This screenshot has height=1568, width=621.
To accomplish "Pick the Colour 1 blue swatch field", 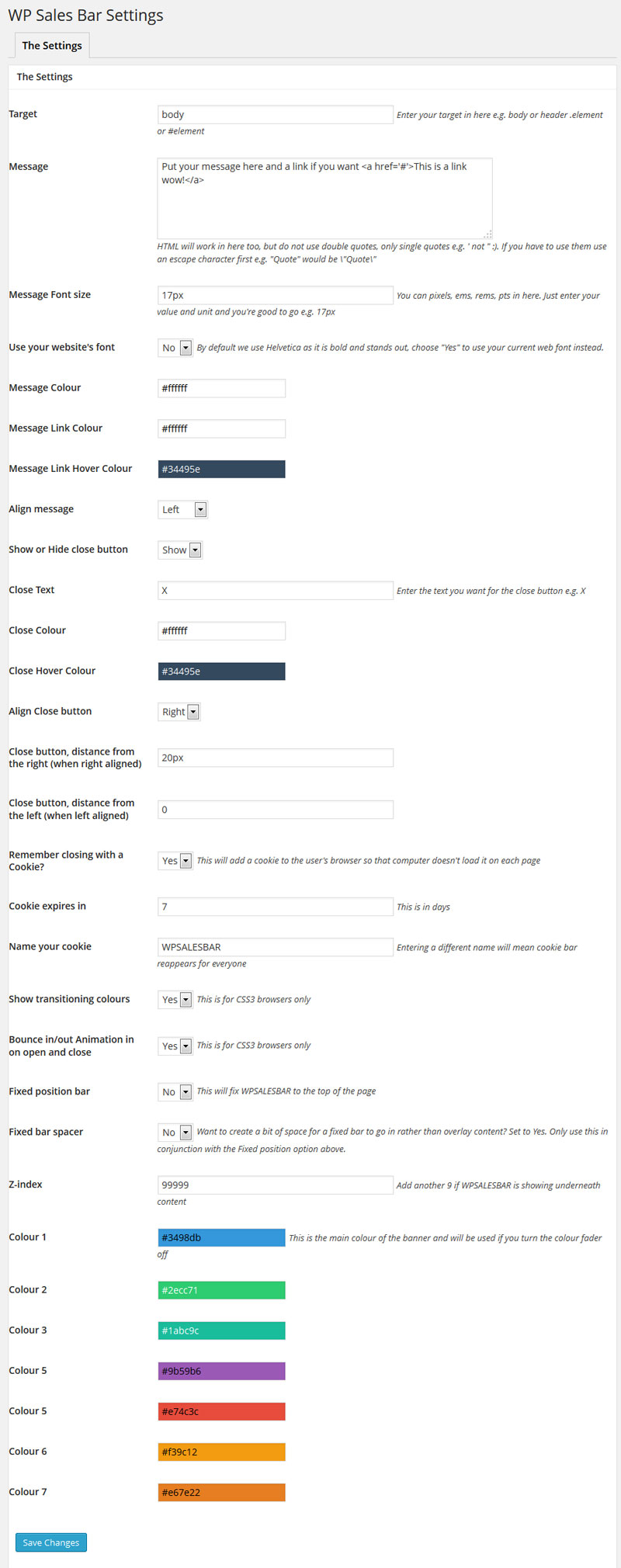I will click(222, 1238).
